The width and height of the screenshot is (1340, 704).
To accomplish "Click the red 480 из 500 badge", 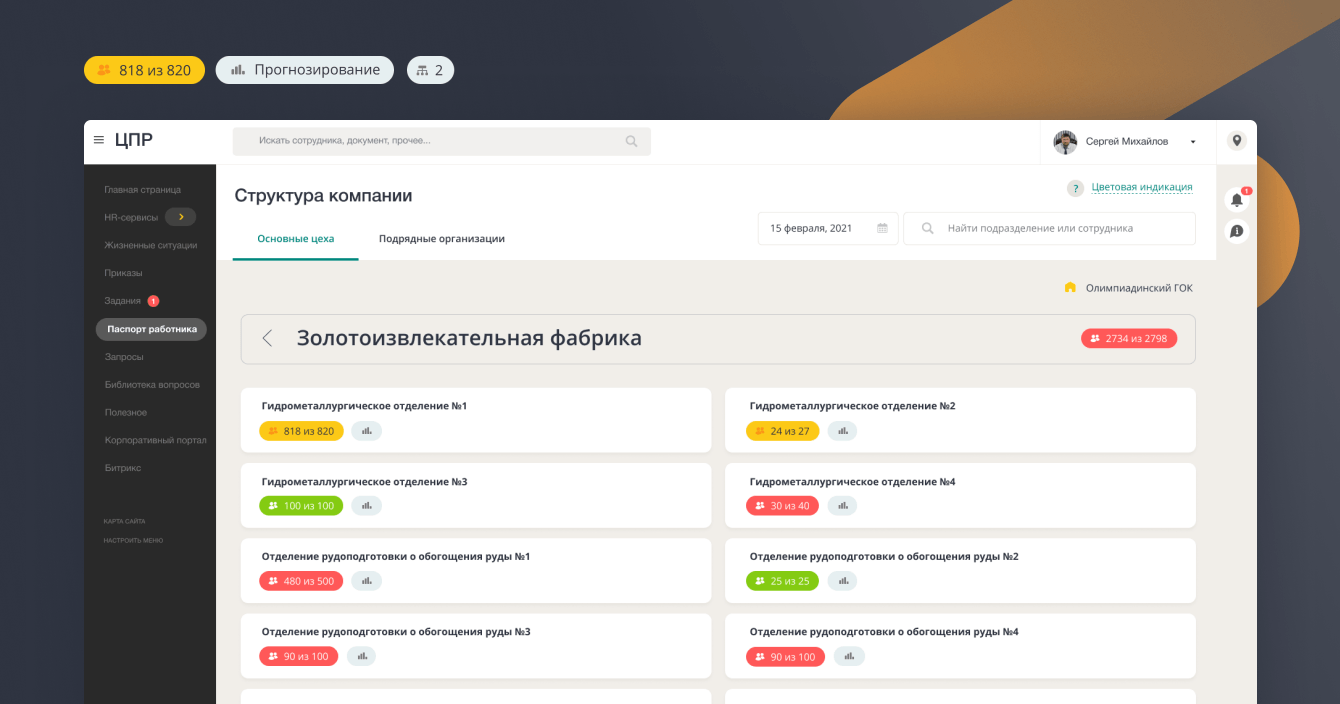I will [x=301, y=581].
